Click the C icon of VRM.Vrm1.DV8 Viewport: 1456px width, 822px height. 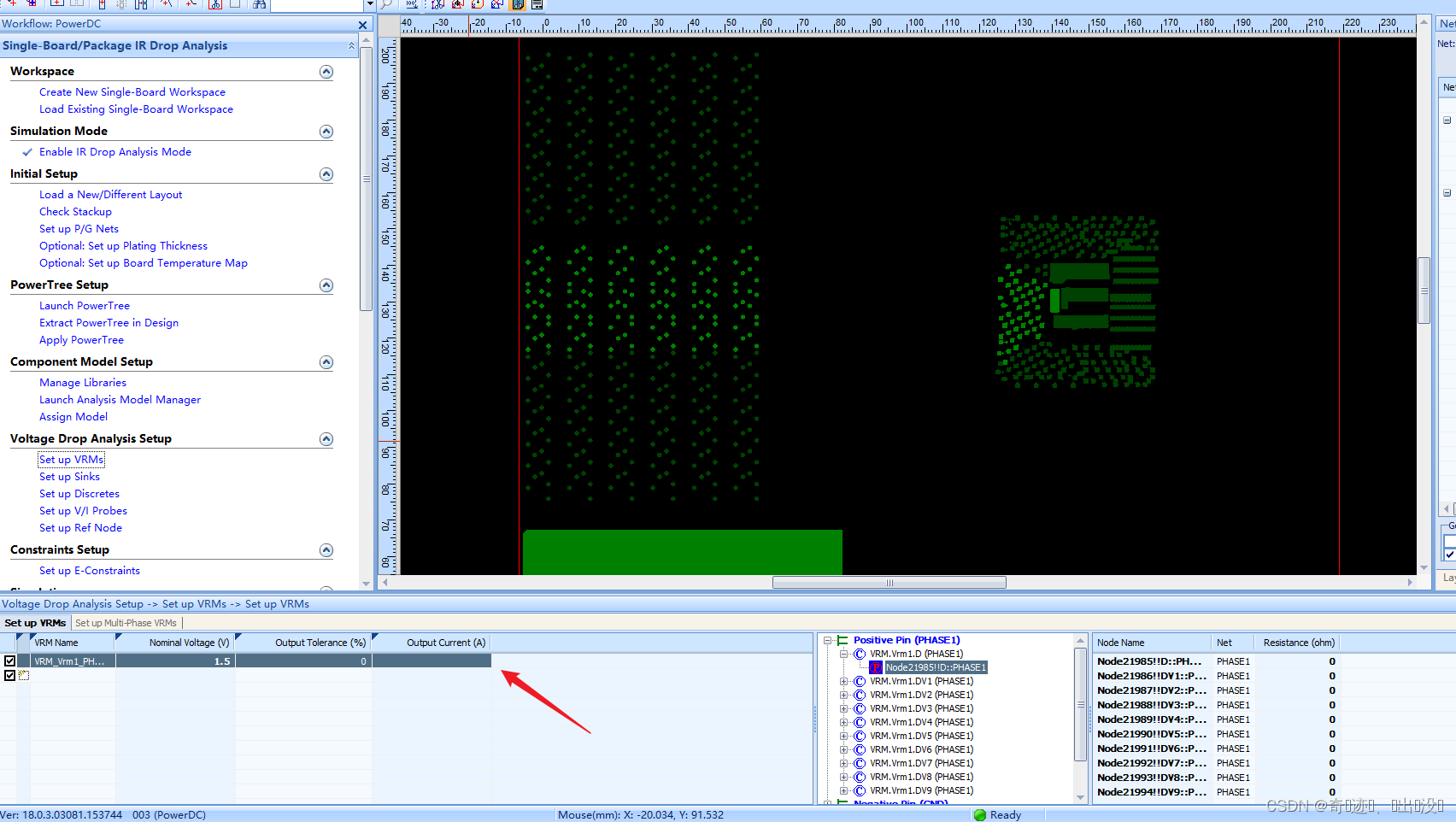860,777
